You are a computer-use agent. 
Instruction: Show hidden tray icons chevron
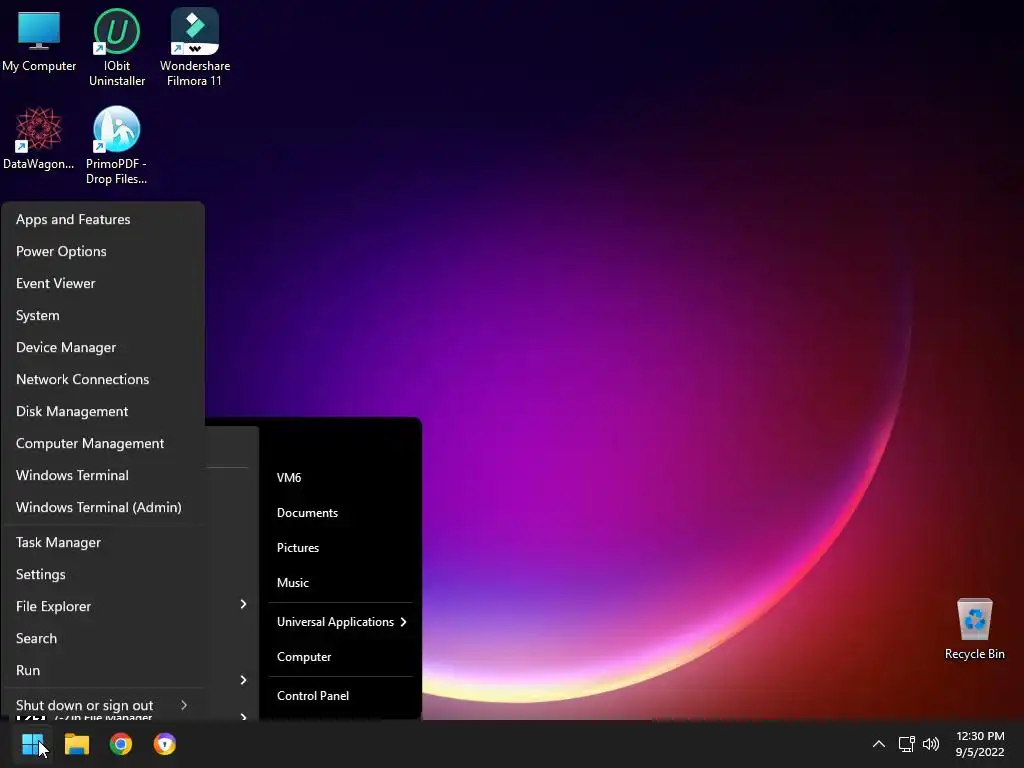[x=879, y=744]
